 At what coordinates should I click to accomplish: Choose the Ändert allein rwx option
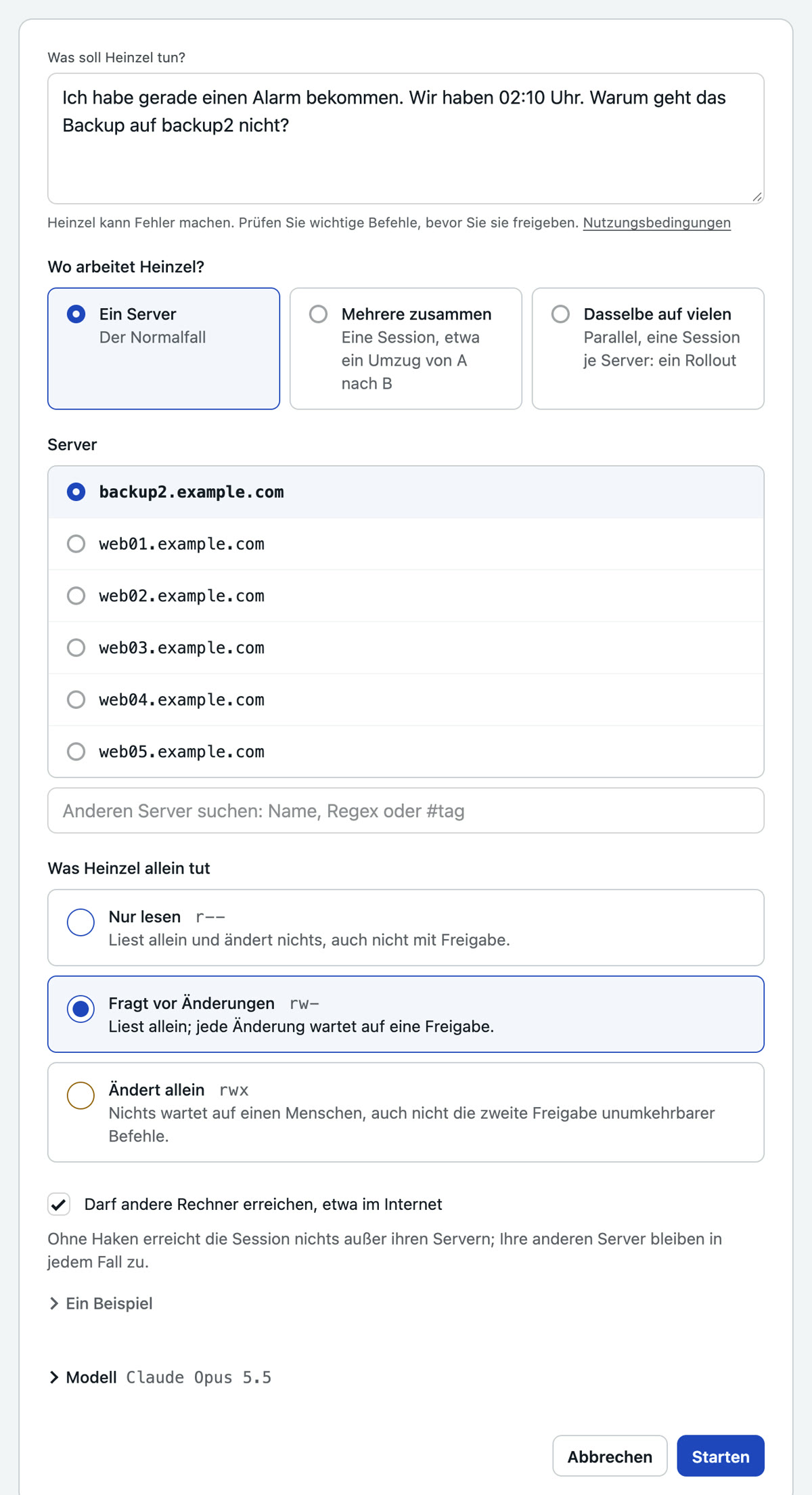click(406, 1112)
